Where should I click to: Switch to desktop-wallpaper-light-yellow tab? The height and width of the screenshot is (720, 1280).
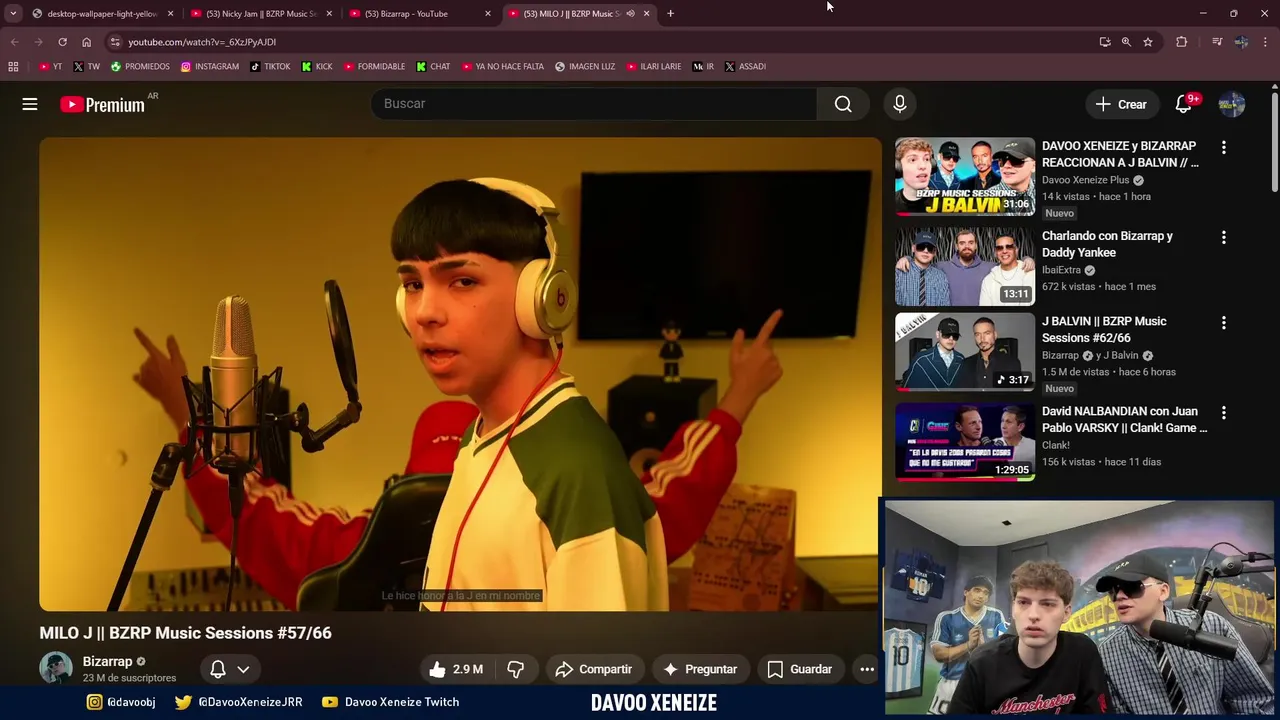(x=102, y=14)
